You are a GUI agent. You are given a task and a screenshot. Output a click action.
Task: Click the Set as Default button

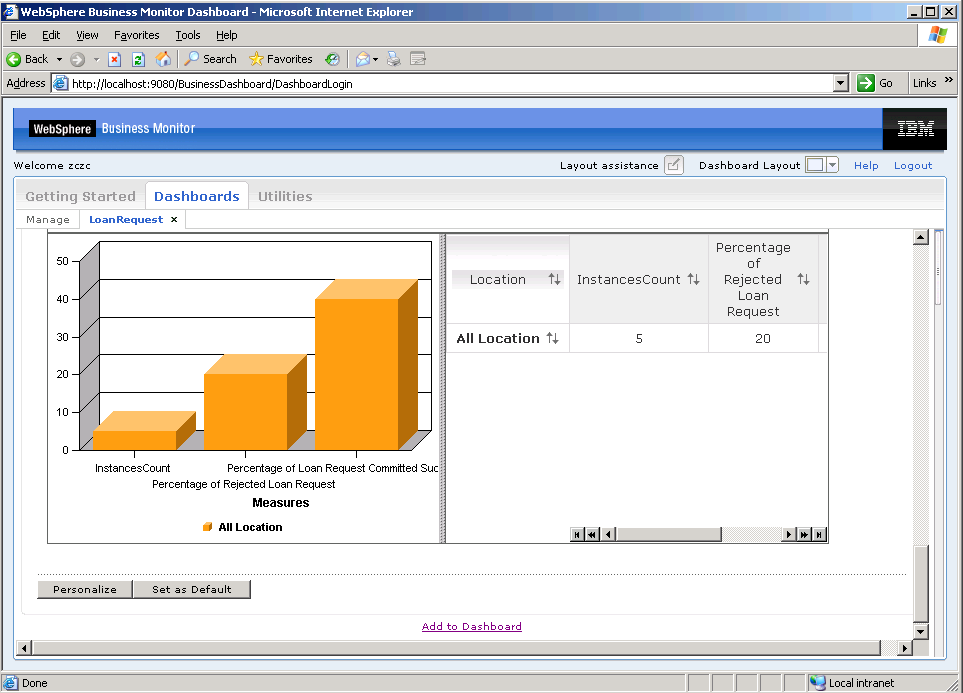[192, 589]
